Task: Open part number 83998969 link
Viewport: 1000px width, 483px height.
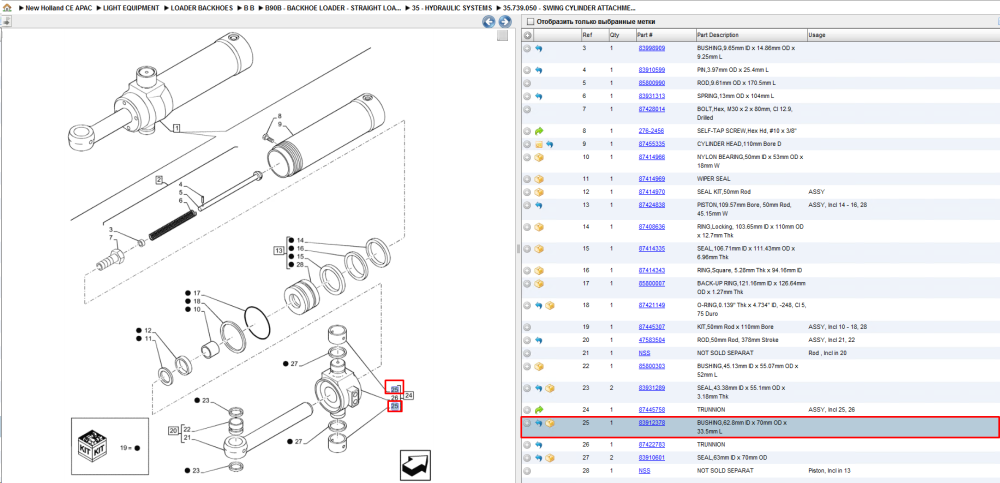Action: click(652, 48)
